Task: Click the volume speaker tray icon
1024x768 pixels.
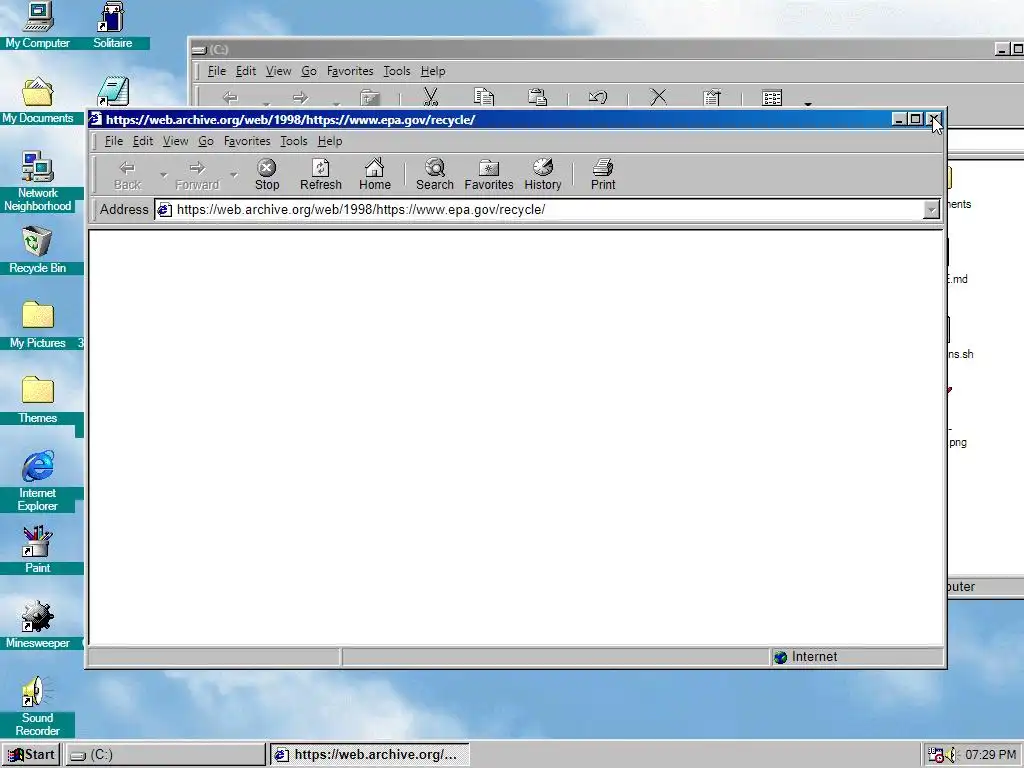Action: 951,754
